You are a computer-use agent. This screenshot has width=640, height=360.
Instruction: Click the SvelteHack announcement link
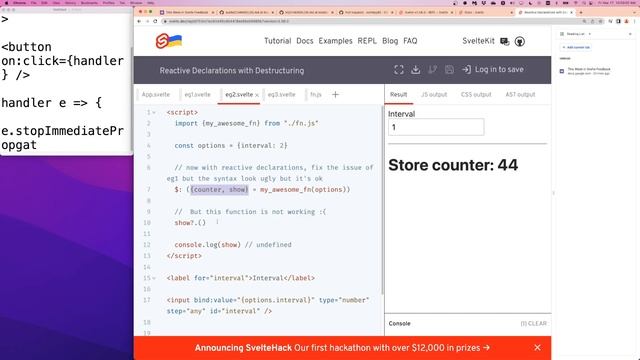pos(342,348)
